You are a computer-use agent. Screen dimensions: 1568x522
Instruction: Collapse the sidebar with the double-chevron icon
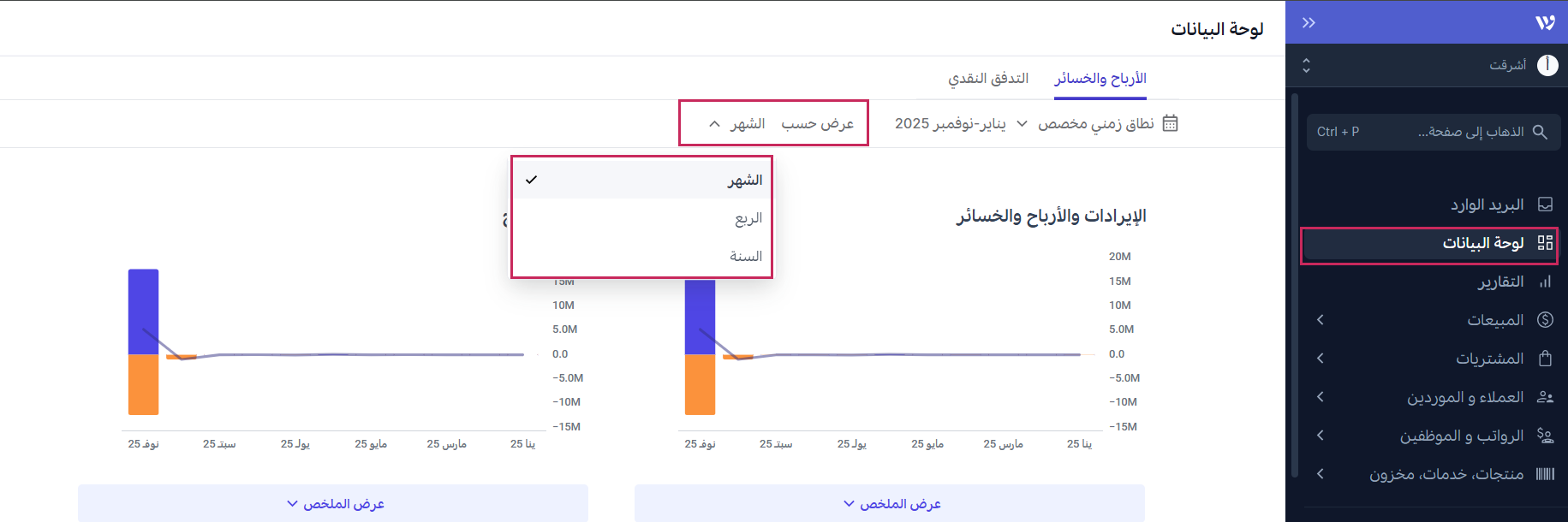[x=1309, y=22]
